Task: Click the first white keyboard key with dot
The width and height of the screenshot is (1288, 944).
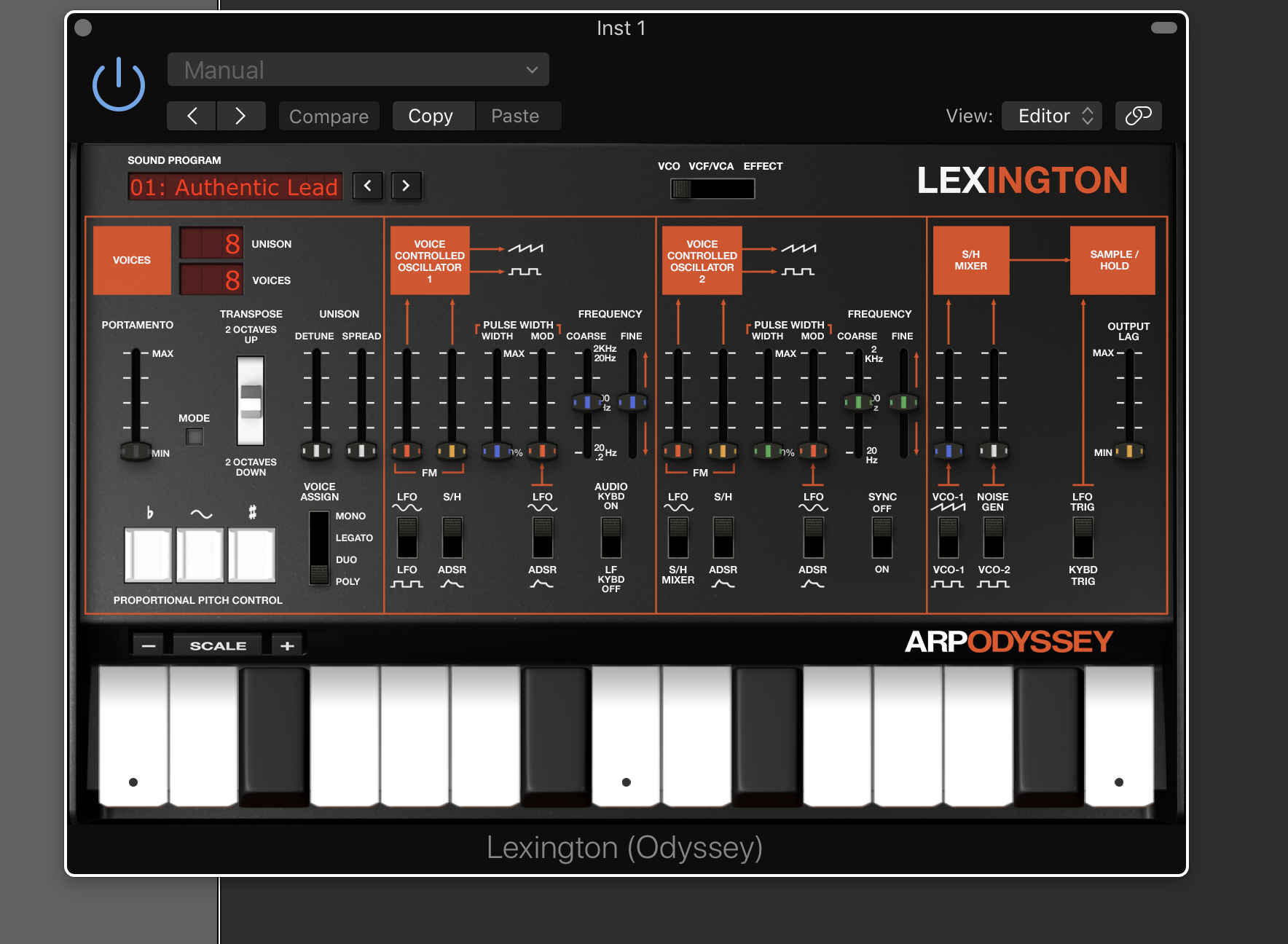Action: click(133, 736)
